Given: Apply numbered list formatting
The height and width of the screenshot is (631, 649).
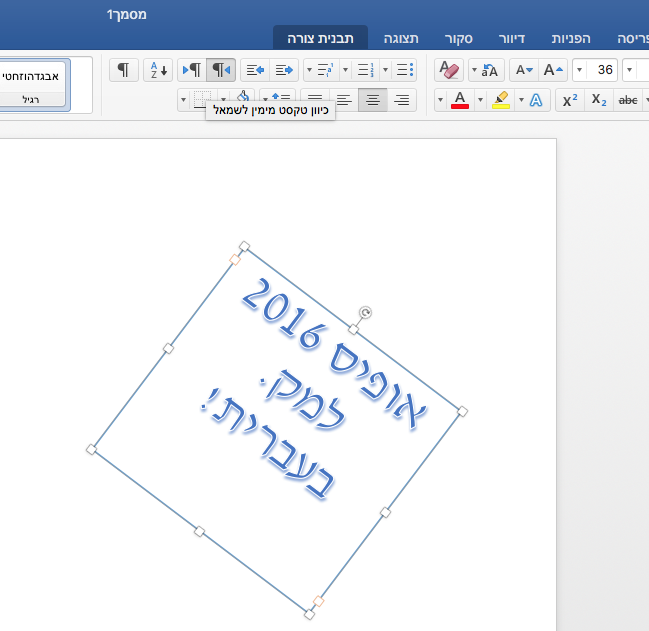Looking at the screenshot, I should point(365,70).
